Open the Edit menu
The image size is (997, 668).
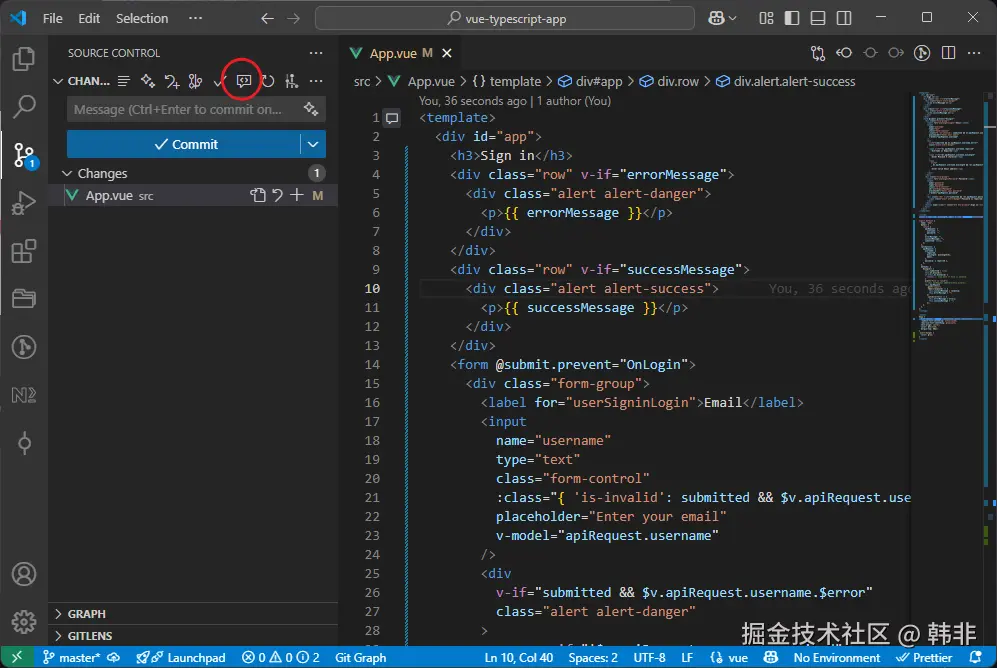point(89,18)
